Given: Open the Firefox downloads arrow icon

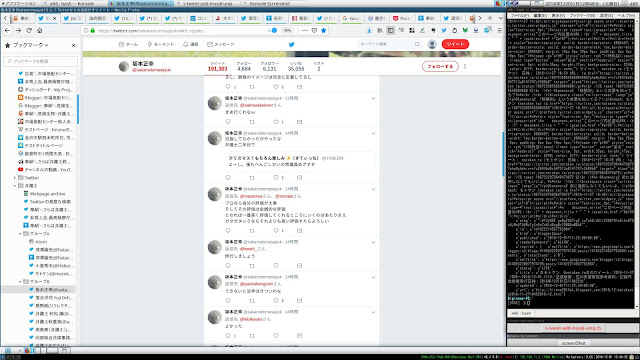Looking at the screenshot, I should click(x=369, y=31).
